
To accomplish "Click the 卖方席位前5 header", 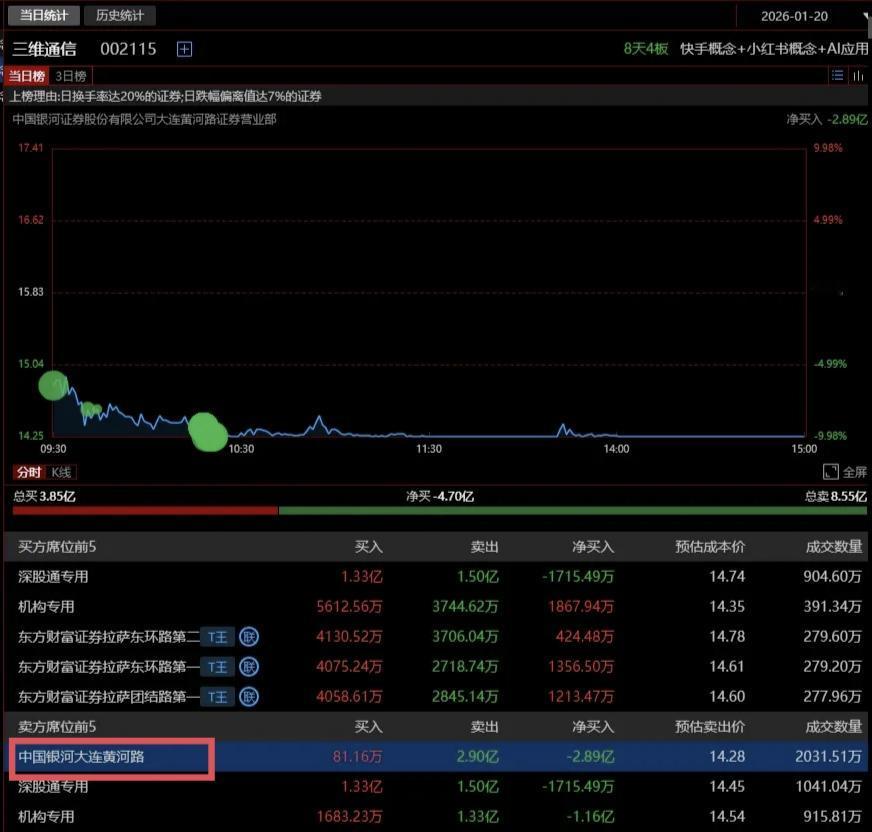I will [57, 727].
